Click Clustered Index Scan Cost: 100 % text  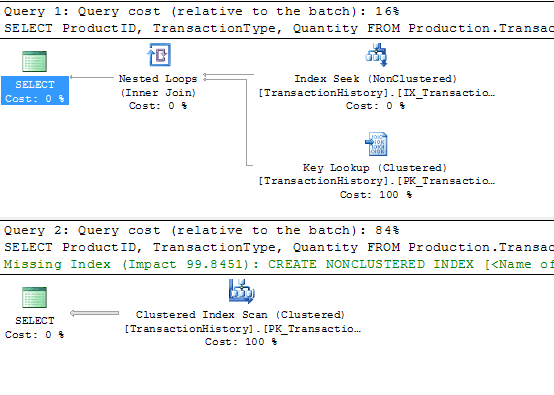[241, 342]
